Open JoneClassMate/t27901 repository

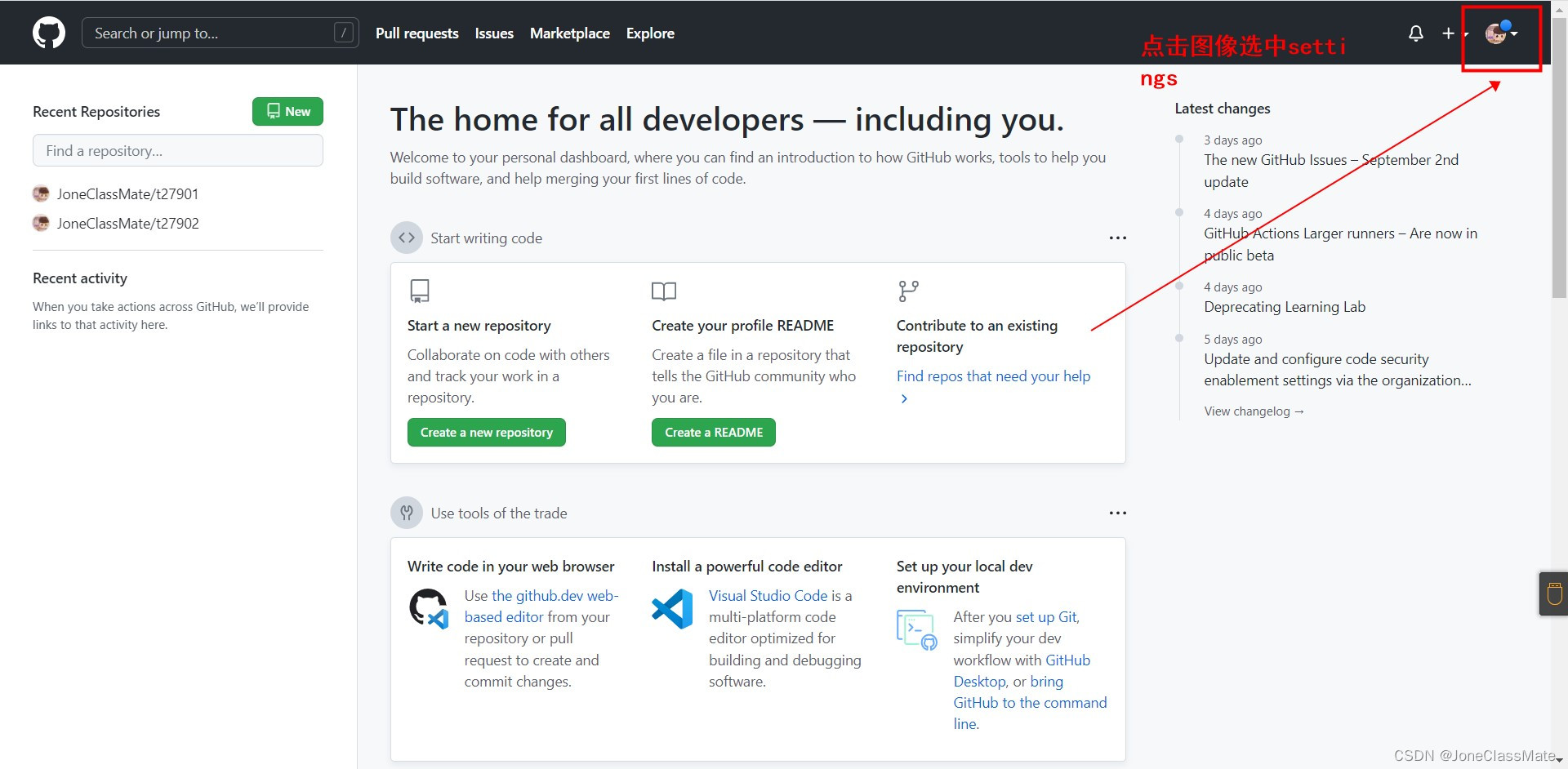click(x=127, y=194)
